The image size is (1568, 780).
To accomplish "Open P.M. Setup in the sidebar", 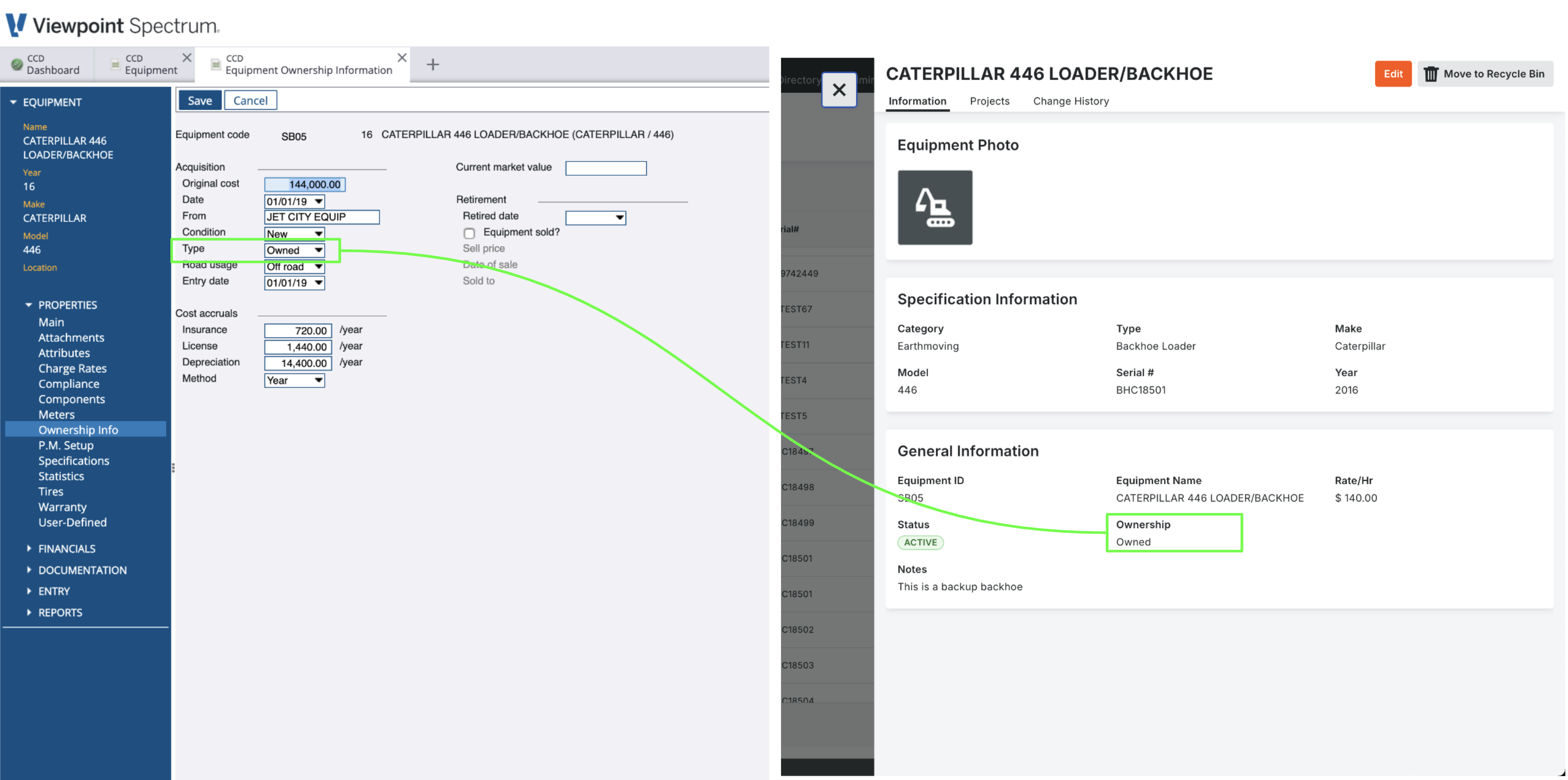I will click(x=66, y=445).
